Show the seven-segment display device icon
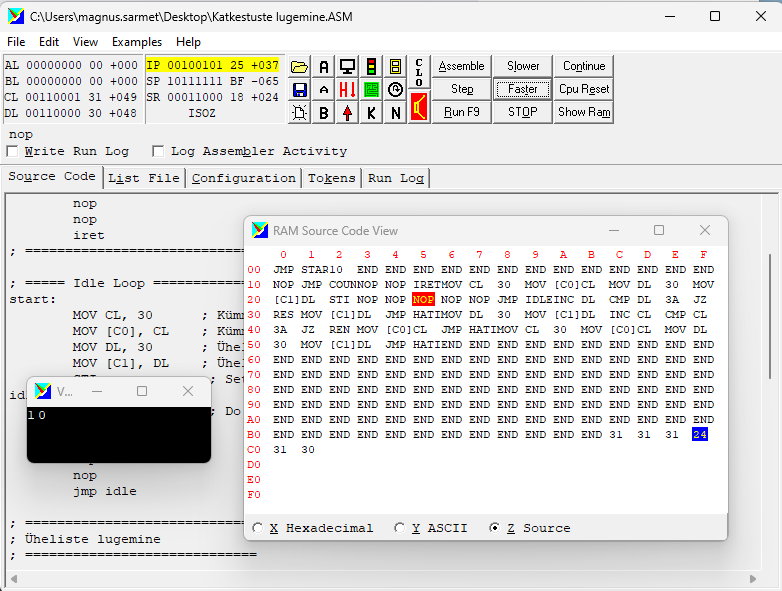This screenshot has height=591, width=782. coord(395,66)
